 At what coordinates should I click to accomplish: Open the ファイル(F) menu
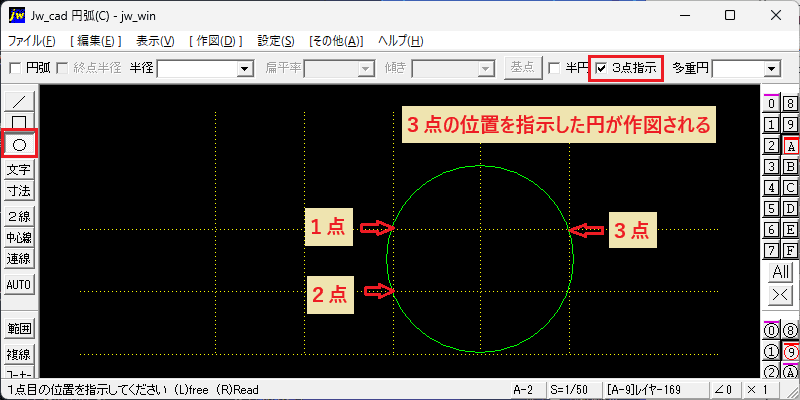[32, 41]
